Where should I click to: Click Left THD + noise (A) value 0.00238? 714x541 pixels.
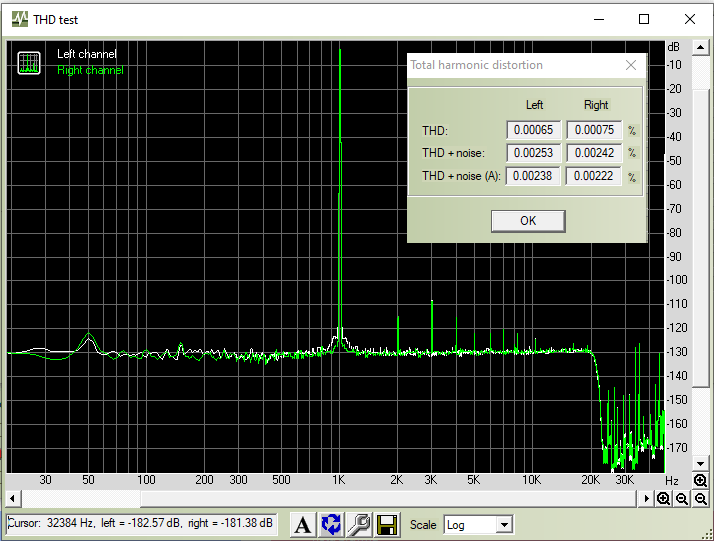533,176
